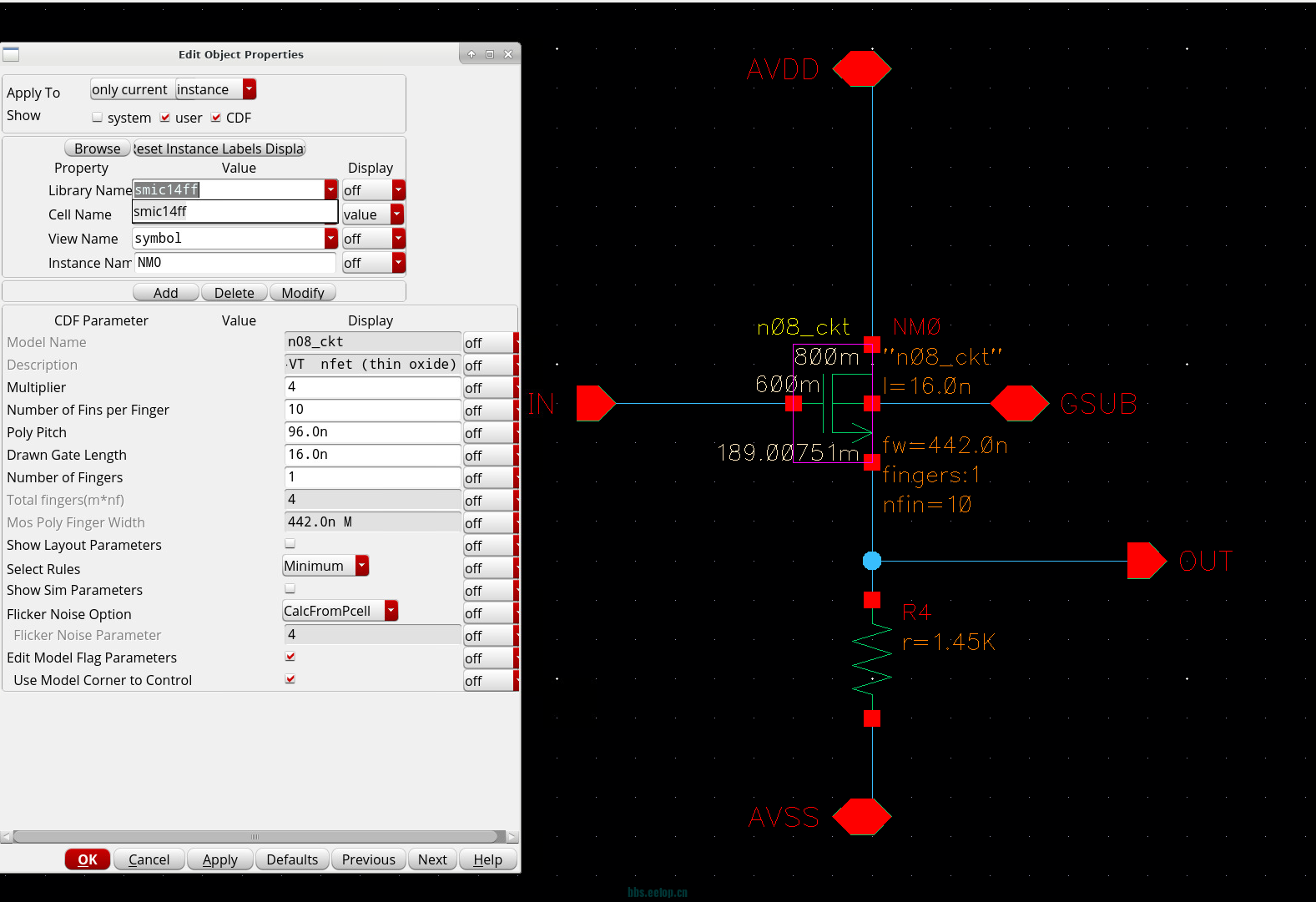This screenshot has width=1316, height=902.
Task: Select the OUT output pin symbol
Action: tap(1147, 561)
